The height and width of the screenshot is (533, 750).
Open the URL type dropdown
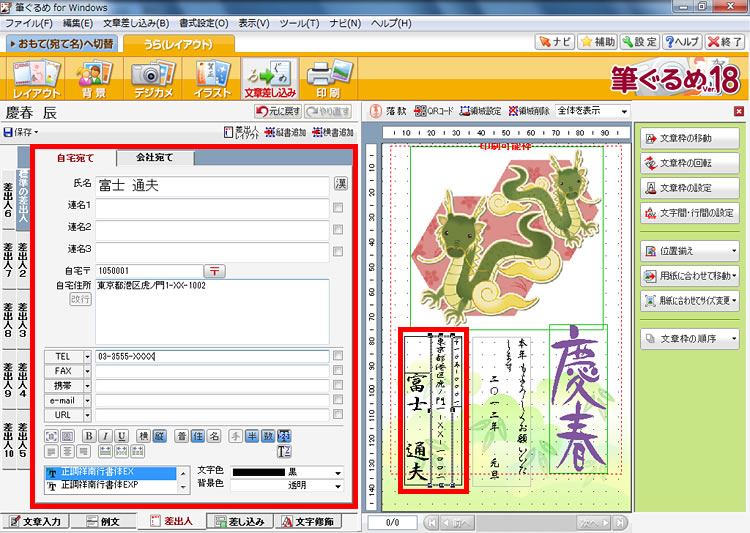click(87, 415)
